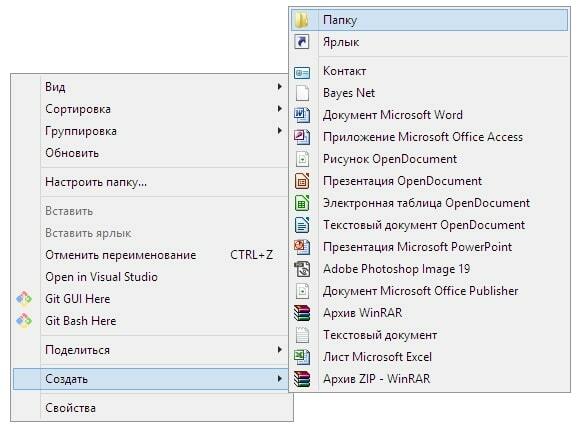This screenshot has width=580, height=436.
Task: Click the Word document icon
Action: pos(302,115)
